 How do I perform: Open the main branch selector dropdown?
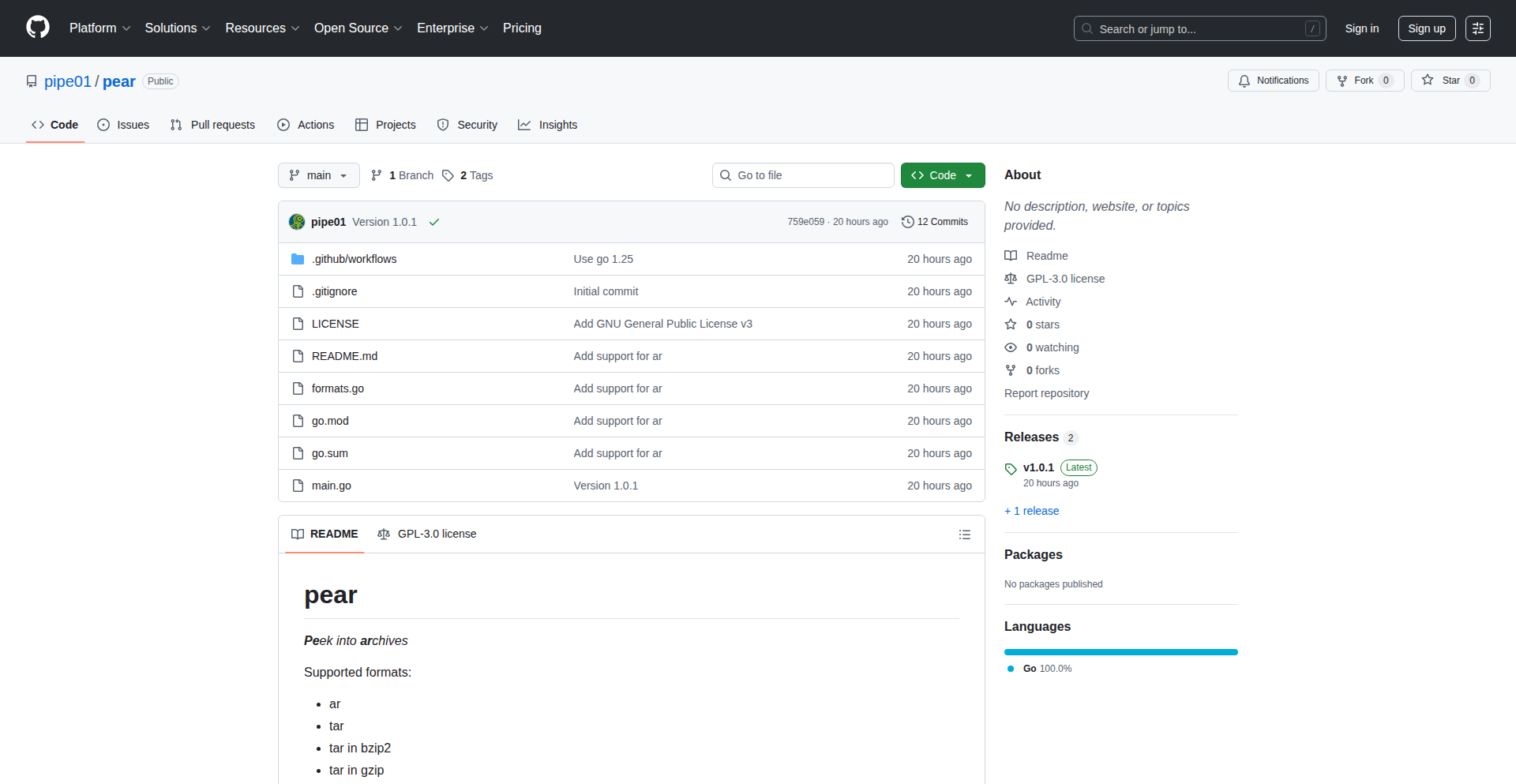coord(318,175)
